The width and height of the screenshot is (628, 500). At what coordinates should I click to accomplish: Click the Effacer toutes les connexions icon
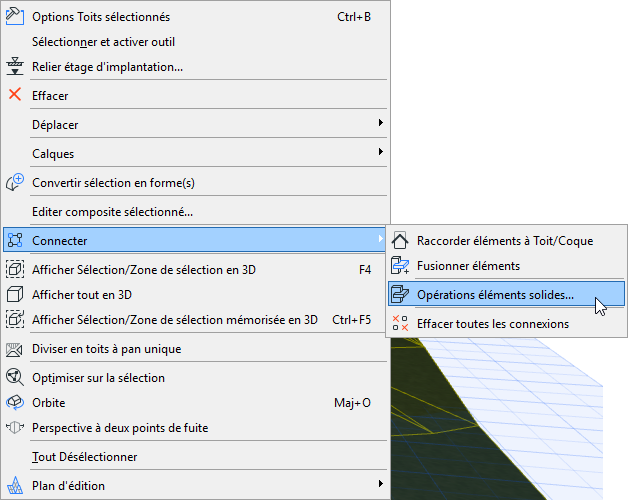tap(400, 323)
